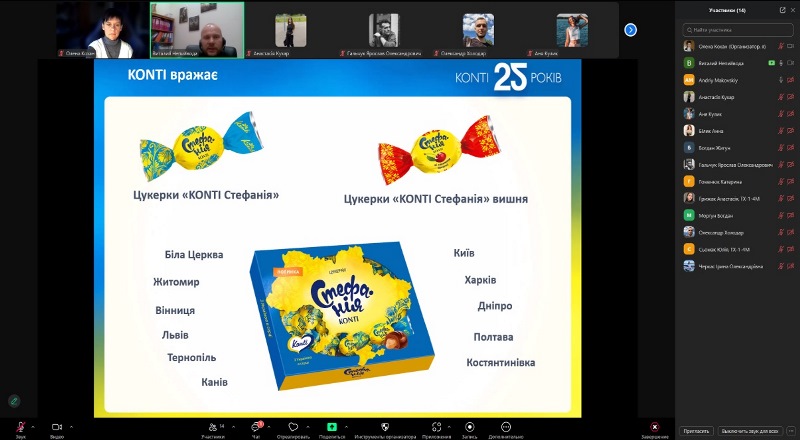Click the Mute All button
This screenshot has height=440, width=800.
click(x=750, y=431)
